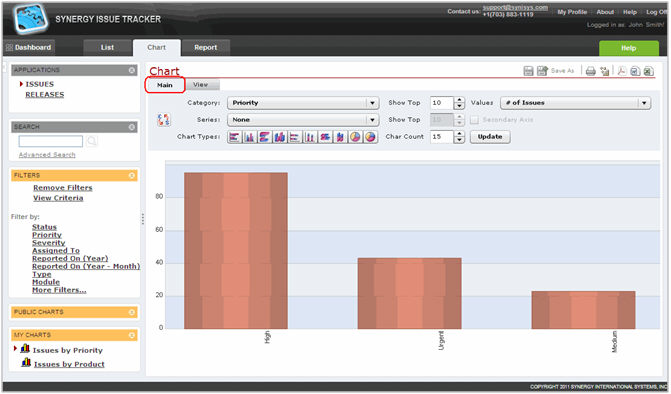The image size is (671, 394).
Task: Tick the Secondary Axis checkbox
Action: pos(474,120)
